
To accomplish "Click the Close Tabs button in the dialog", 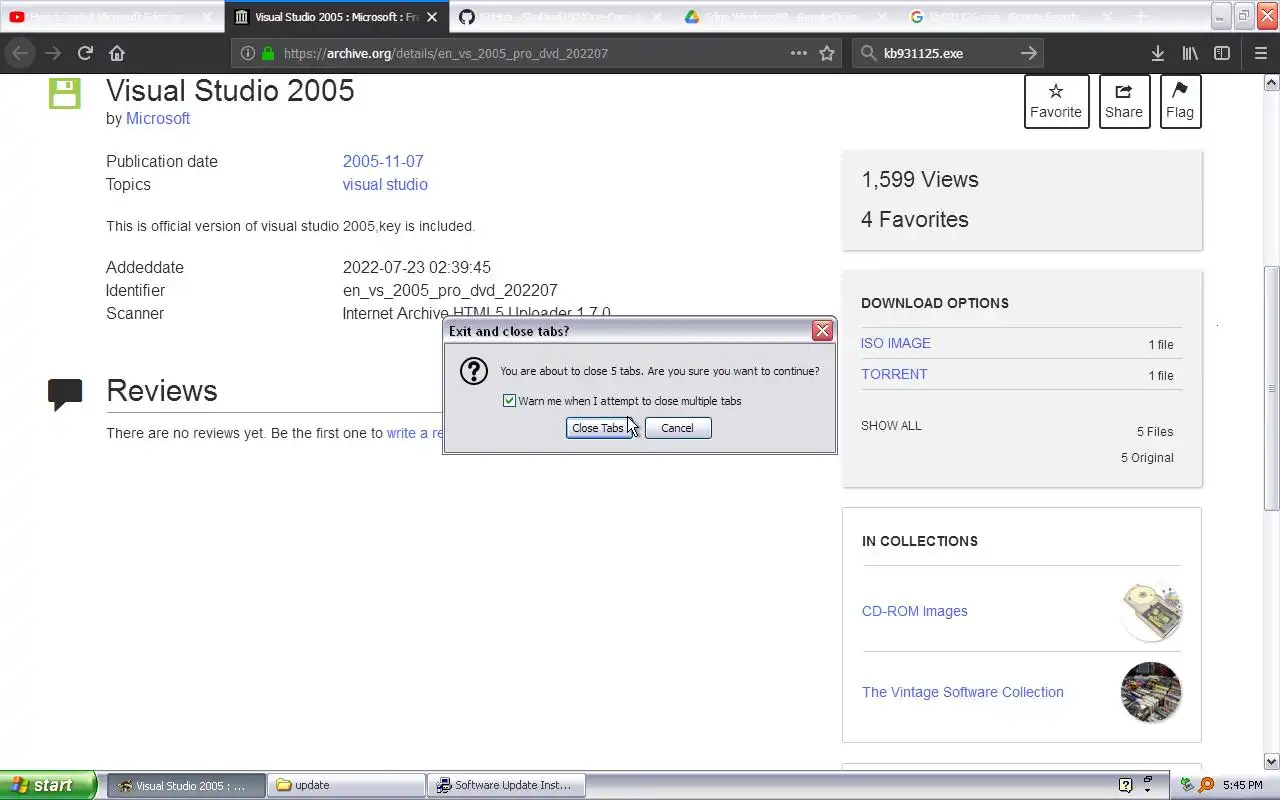I will tap(598, 428).
